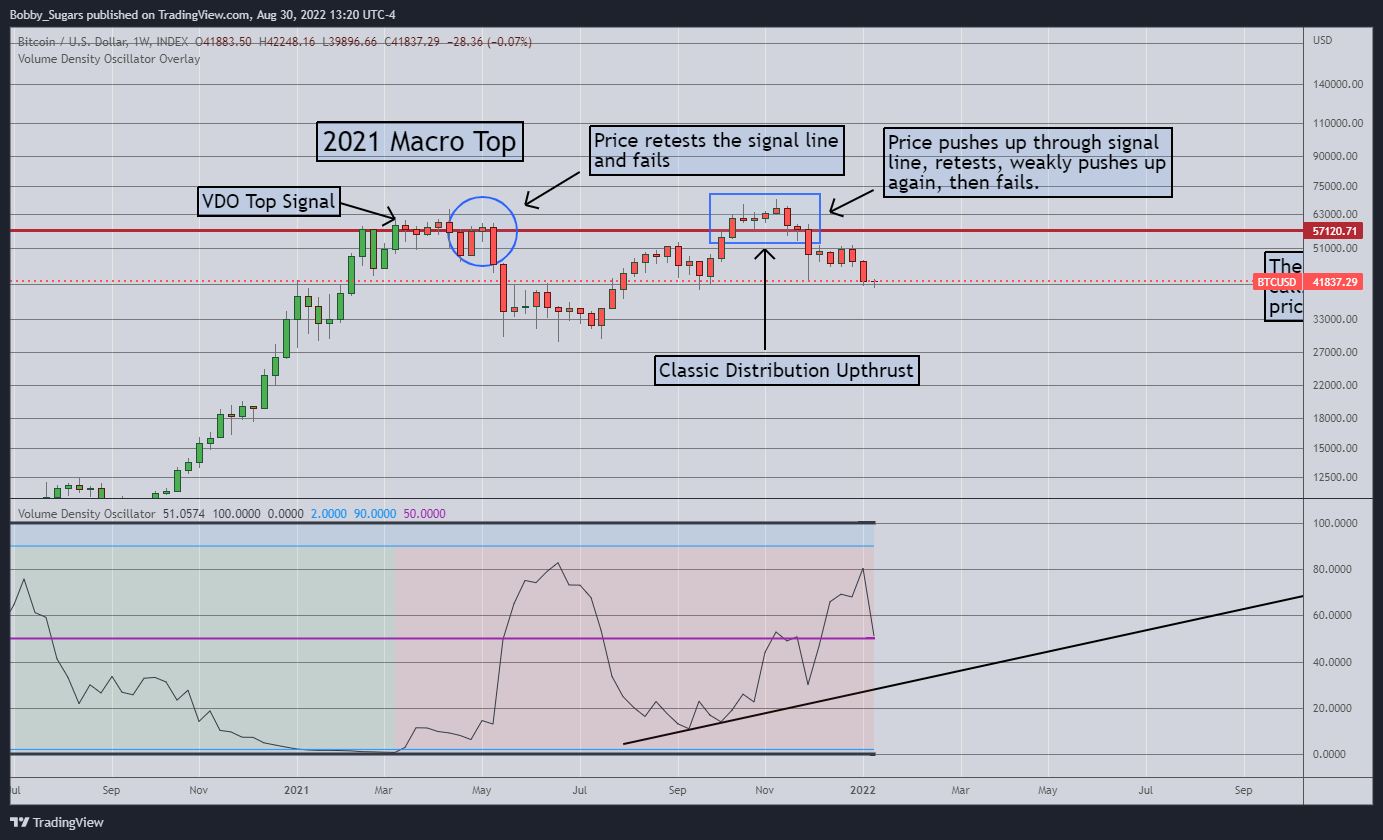
Task: Click the open value O41883.50
Action: (223, 42)
